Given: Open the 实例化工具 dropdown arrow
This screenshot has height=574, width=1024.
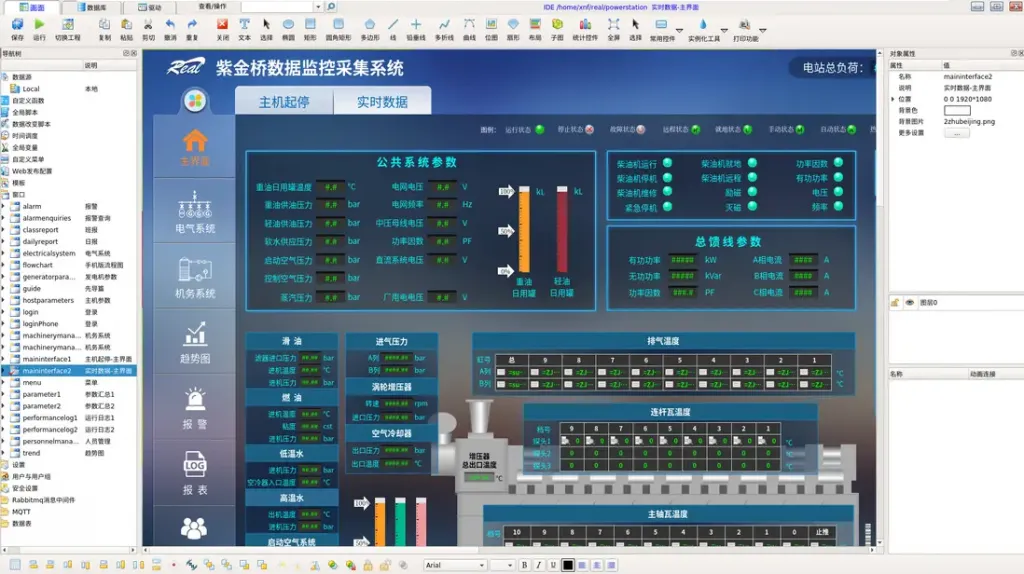Looking at the screenshot, I should click(x=724, y=31).
